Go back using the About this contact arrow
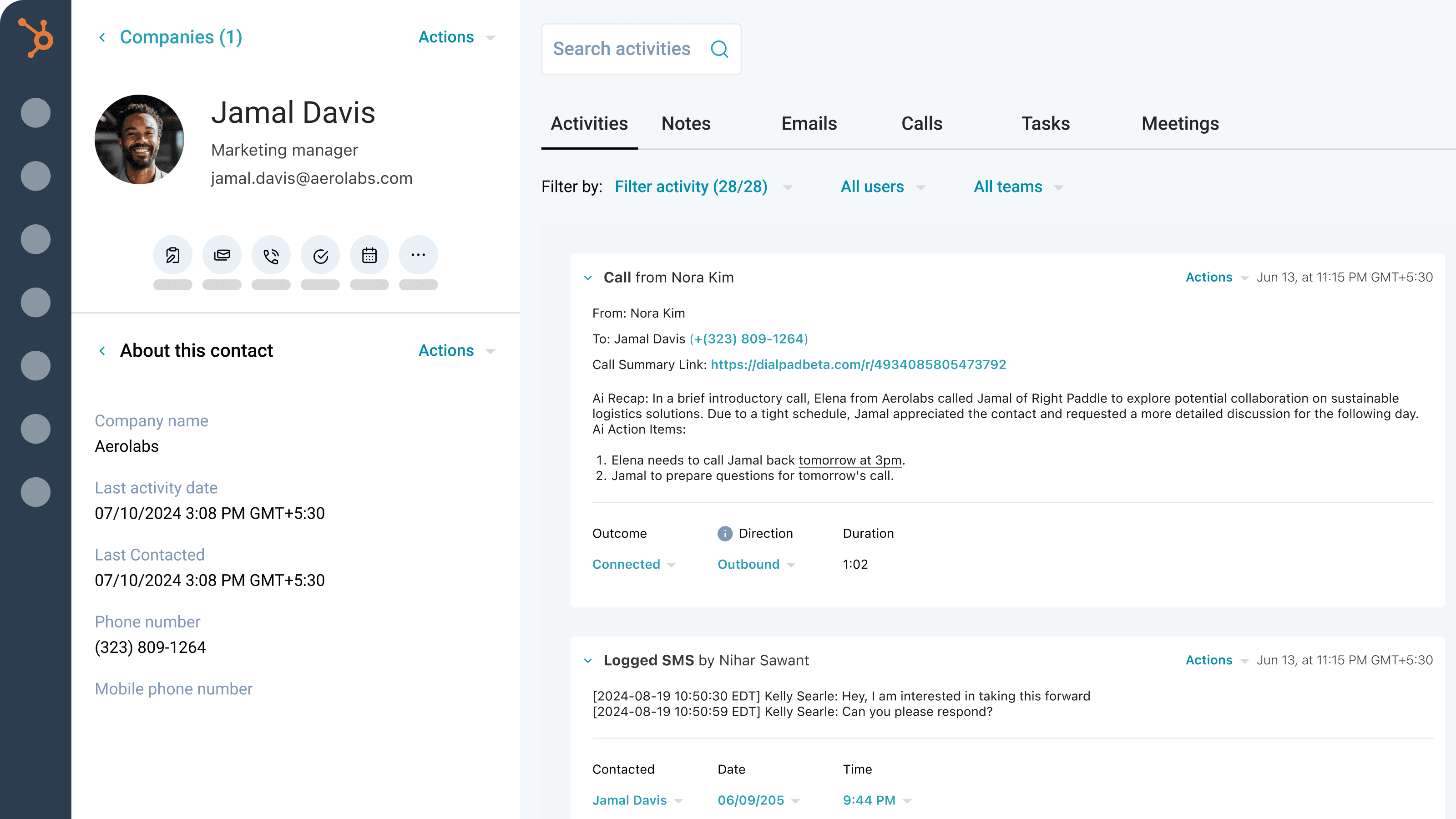1456x819 pixels. (x=102, y=350)
